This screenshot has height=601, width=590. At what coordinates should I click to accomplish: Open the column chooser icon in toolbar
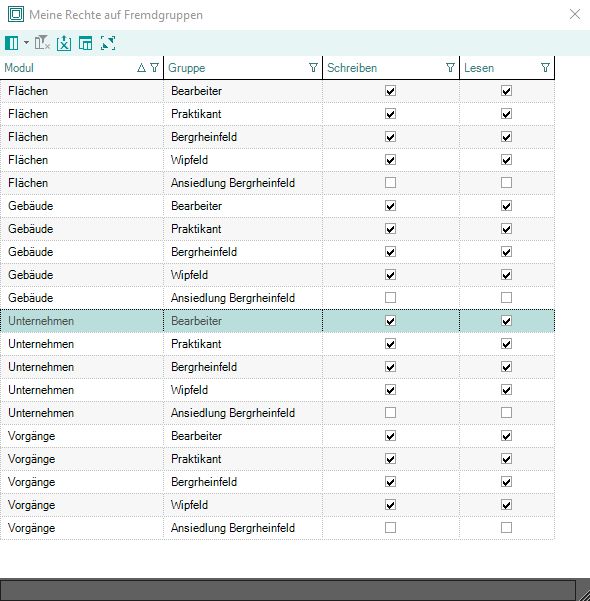(12, 43)
